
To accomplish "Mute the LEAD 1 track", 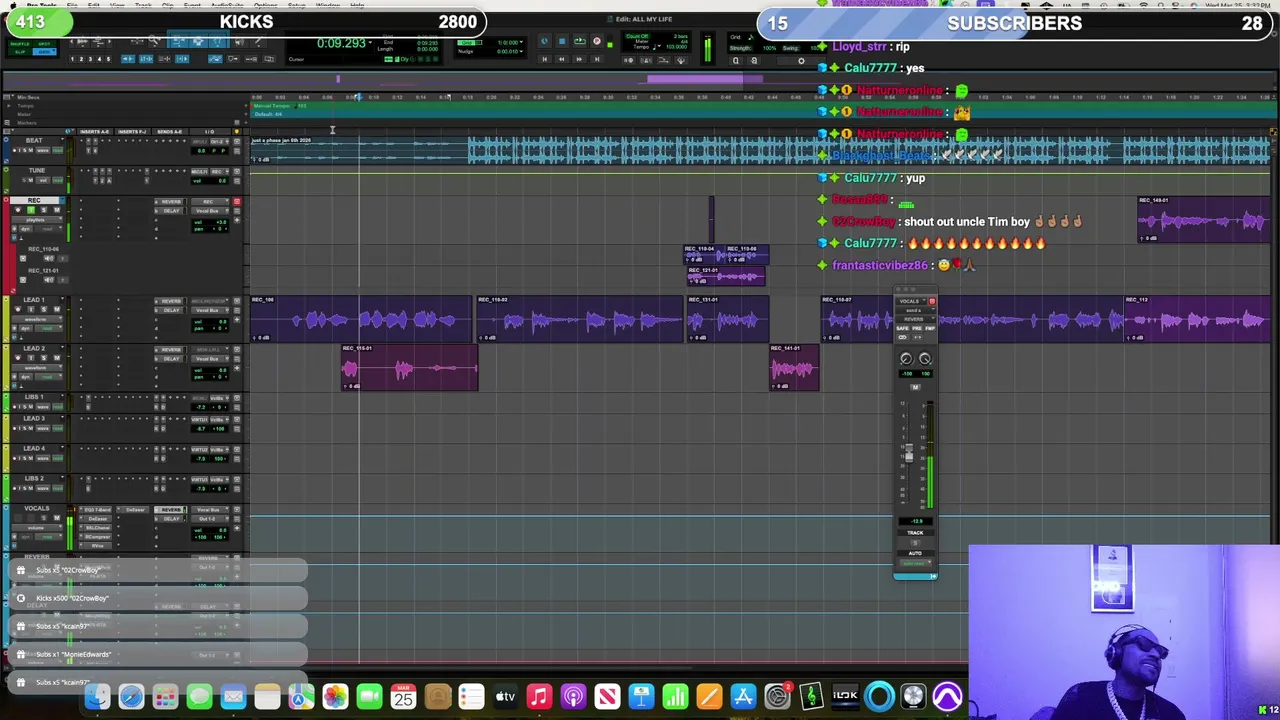I will (57, 309).
